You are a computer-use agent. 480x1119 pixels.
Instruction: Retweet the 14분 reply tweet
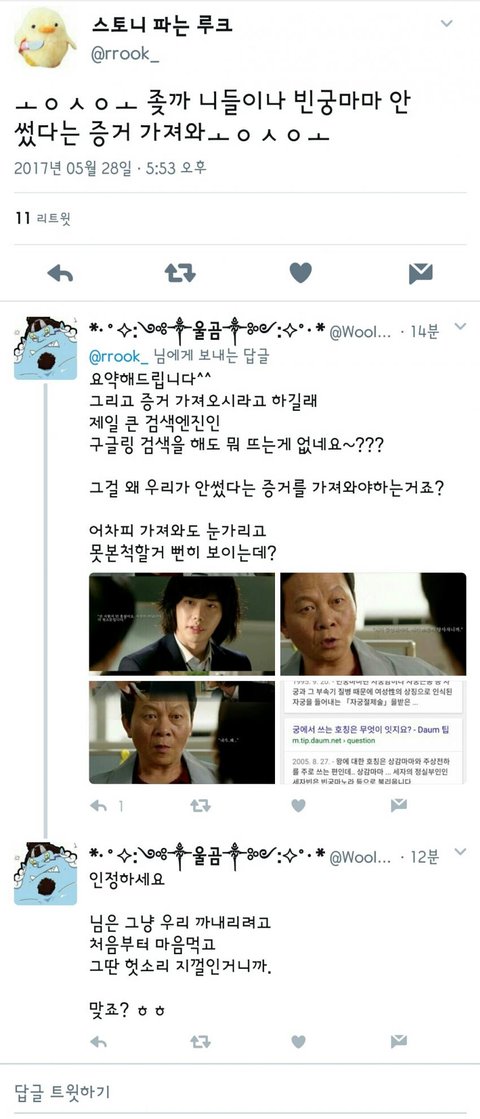[x=200, y=805]
